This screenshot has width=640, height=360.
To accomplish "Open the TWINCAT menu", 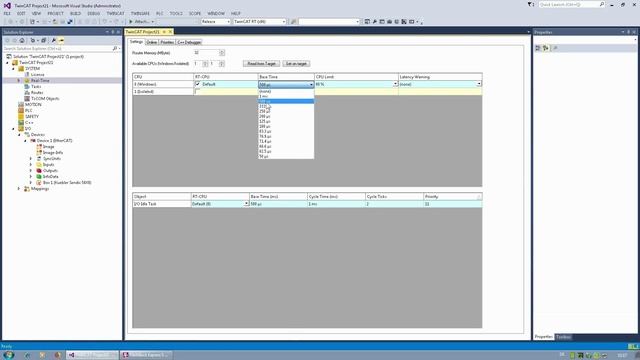I will (116, 13).
